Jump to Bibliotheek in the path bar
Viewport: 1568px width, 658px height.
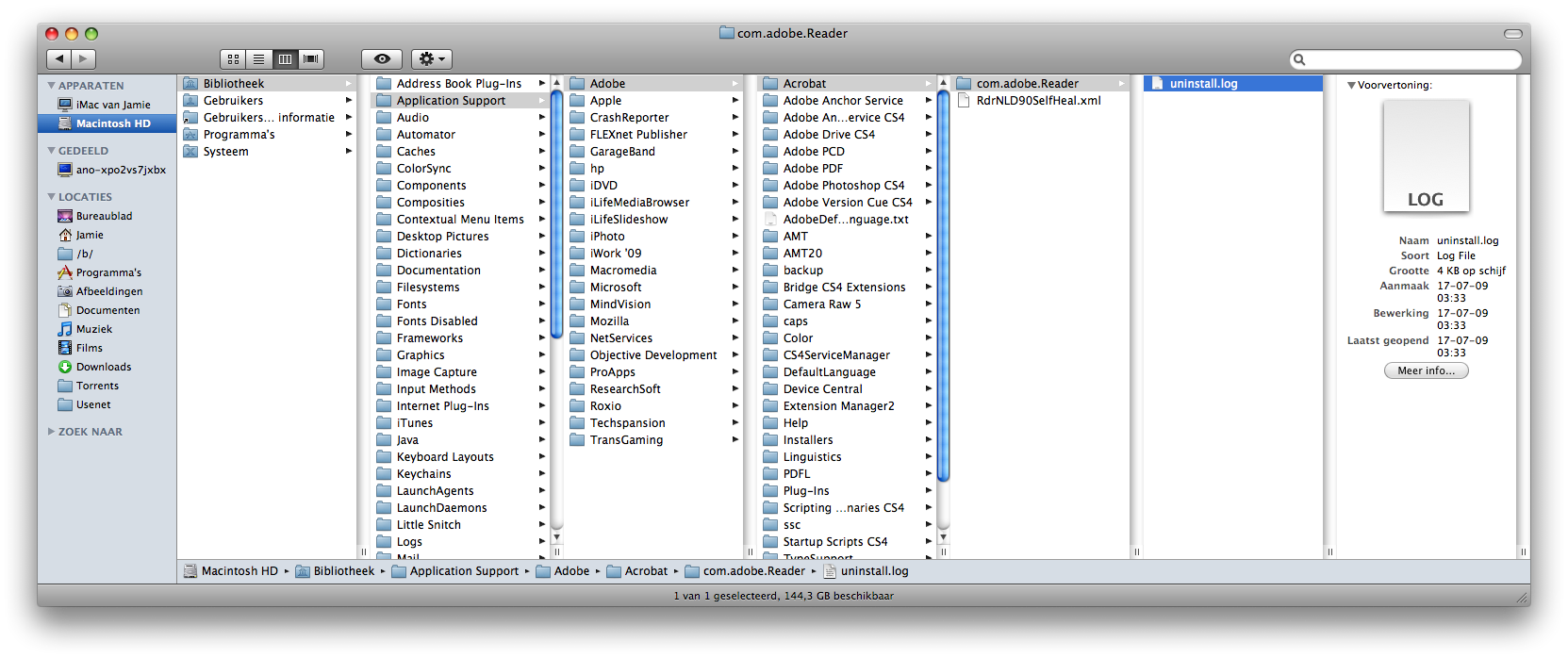(335, 571)
